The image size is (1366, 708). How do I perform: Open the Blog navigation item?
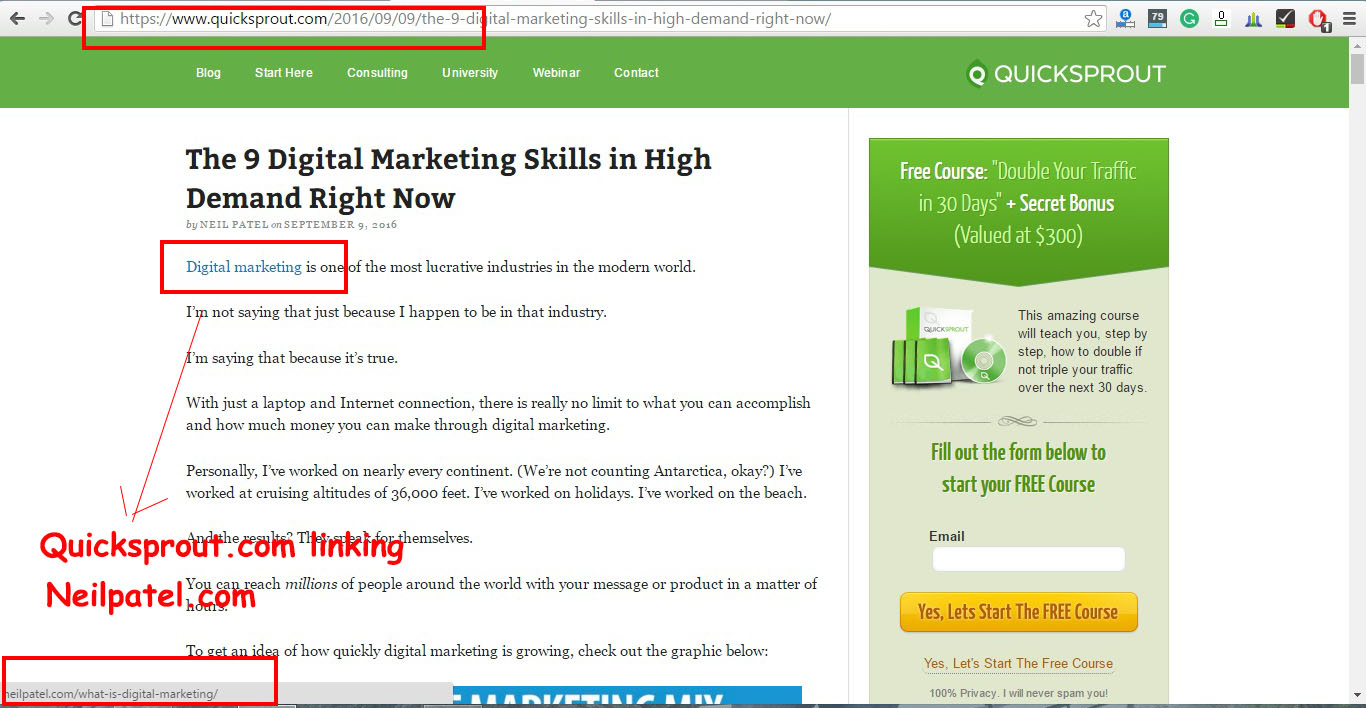(x=208, y=73)
